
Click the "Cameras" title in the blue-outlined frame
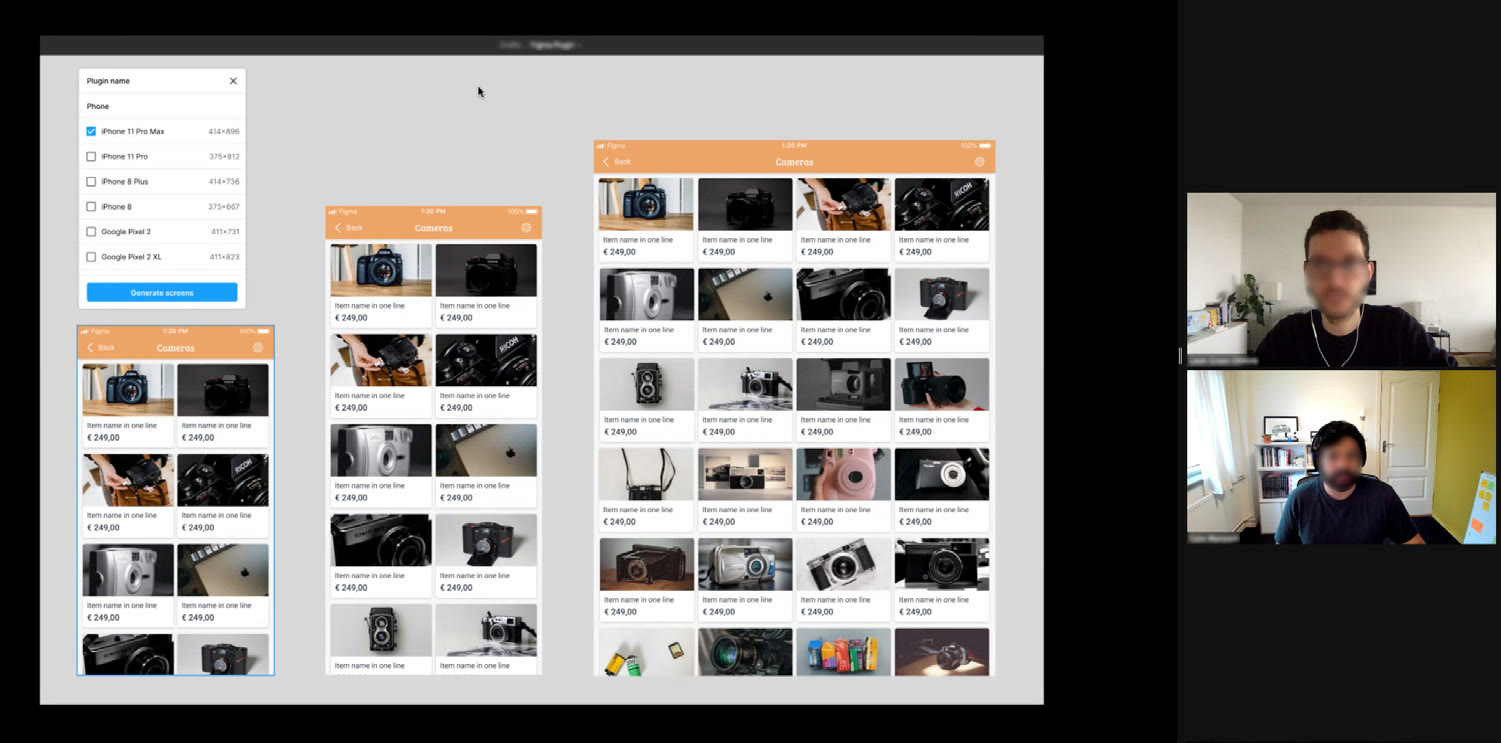[x=176, y=348]
